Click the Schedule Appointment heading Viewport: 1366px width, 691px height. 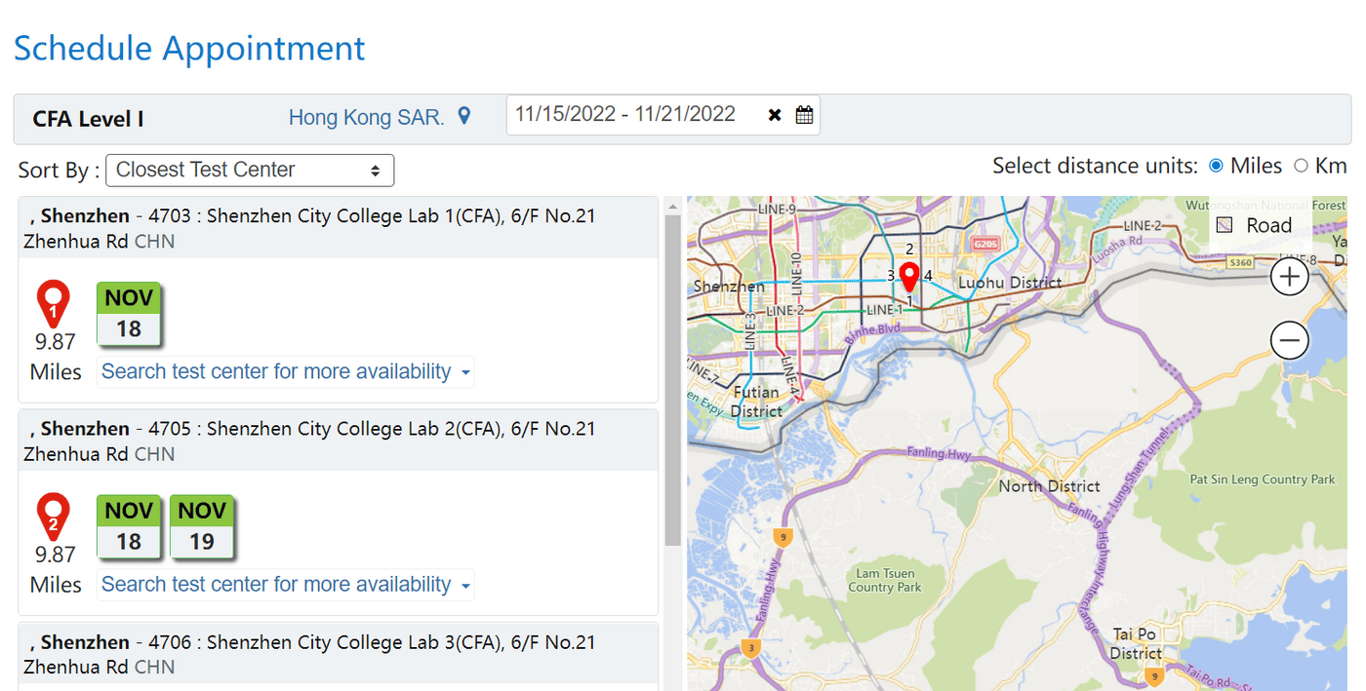coord(189,48)
